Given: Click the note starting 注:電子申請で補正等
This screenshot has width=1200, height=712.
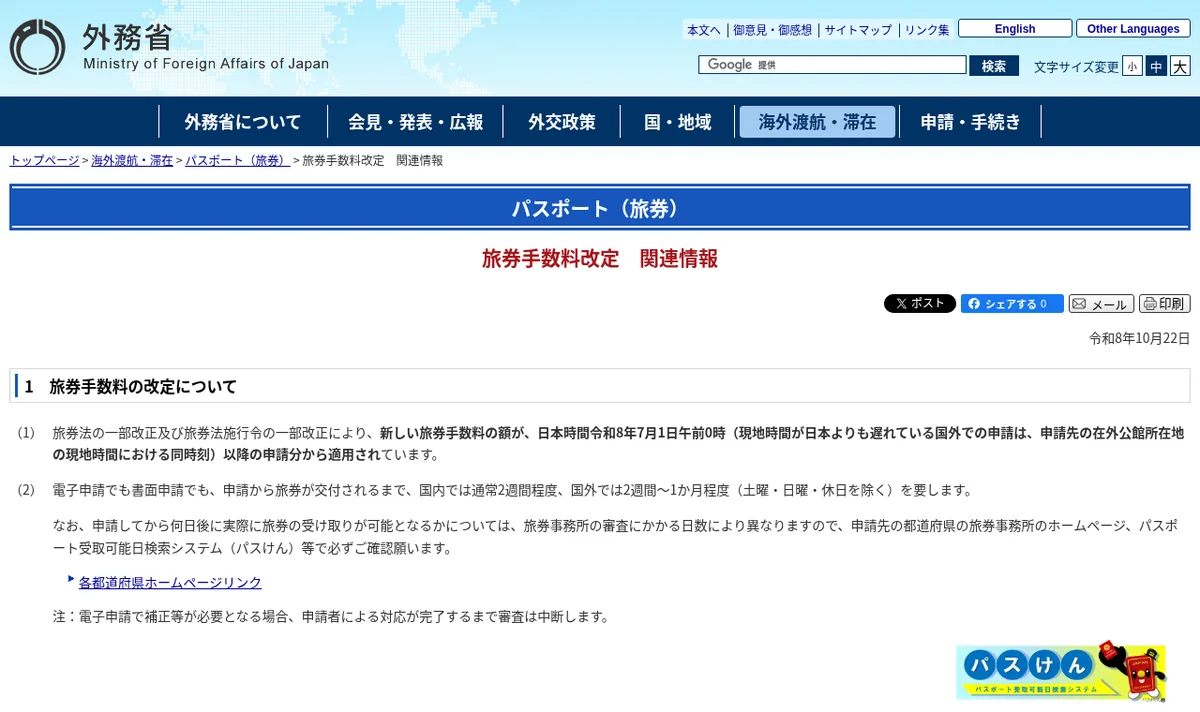Looking at the screenshot, I should 331,616.
